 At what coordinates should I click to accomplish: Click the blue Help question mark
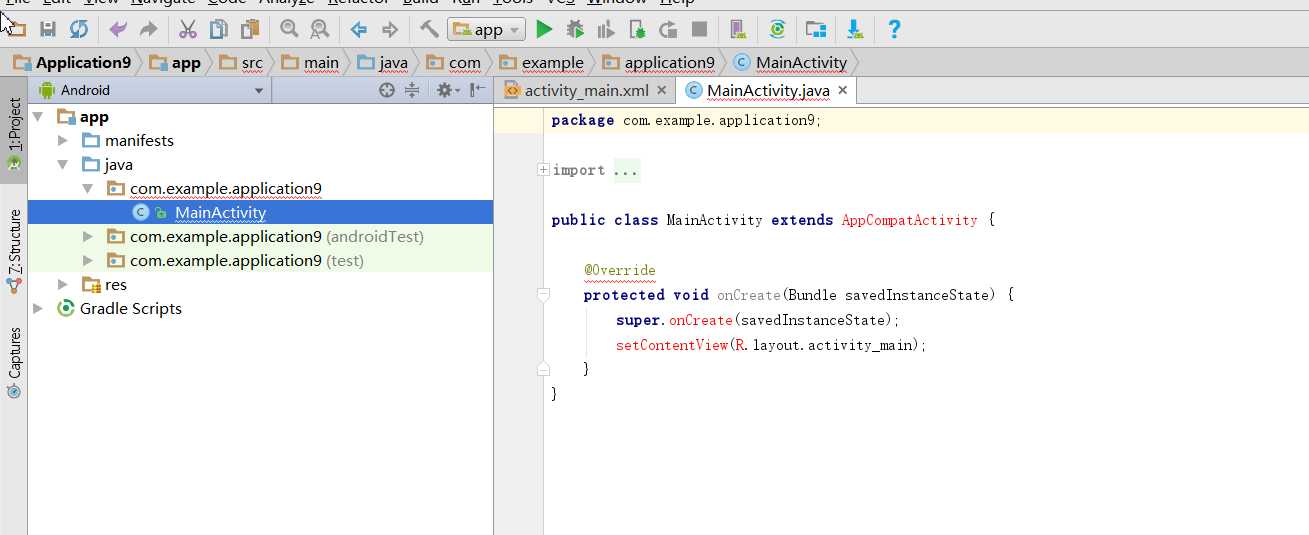pyautogui.click(x=894, y=29)
